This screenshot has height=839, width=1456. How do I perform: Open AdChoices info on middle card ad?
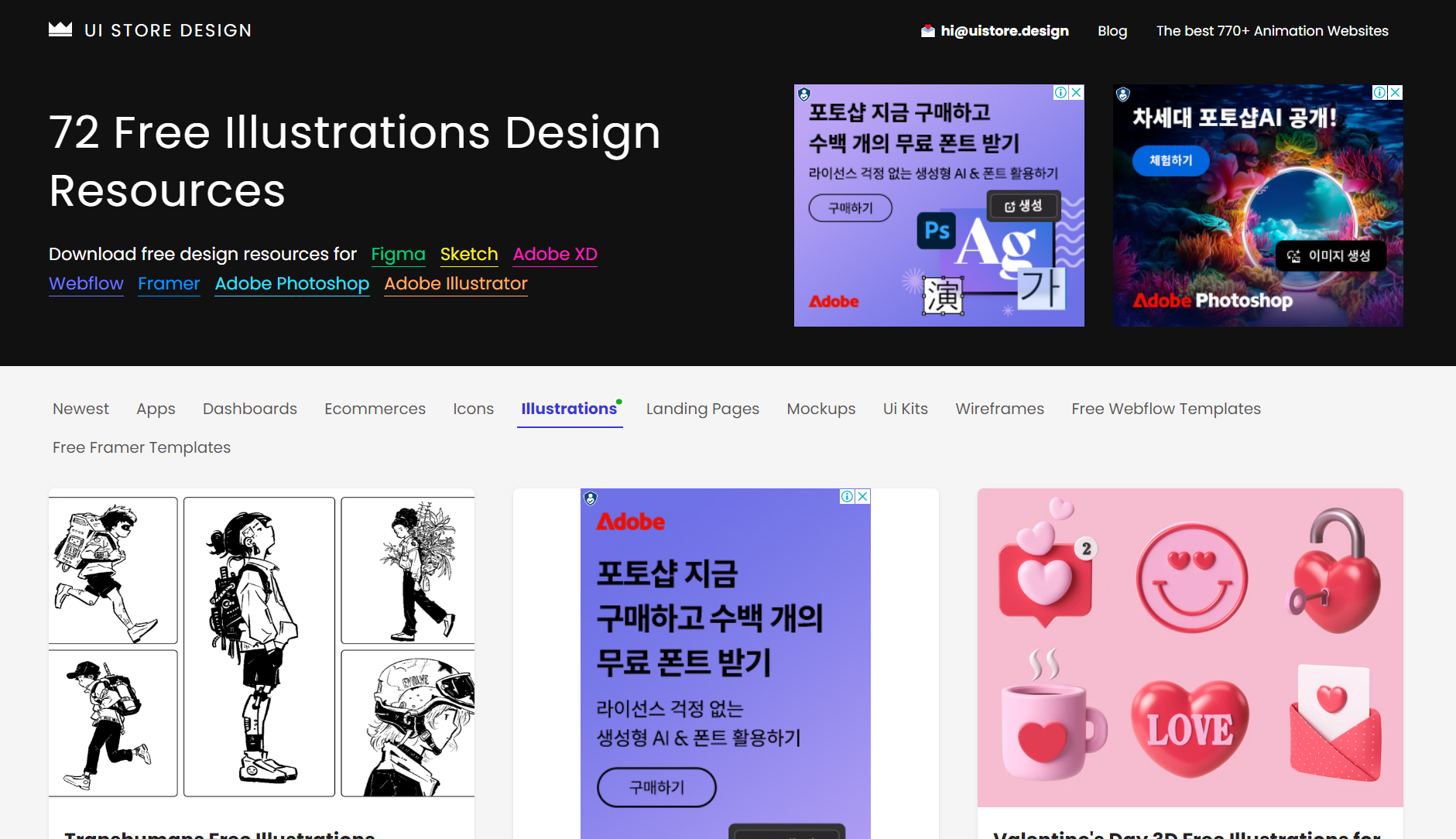click(848, 496)
